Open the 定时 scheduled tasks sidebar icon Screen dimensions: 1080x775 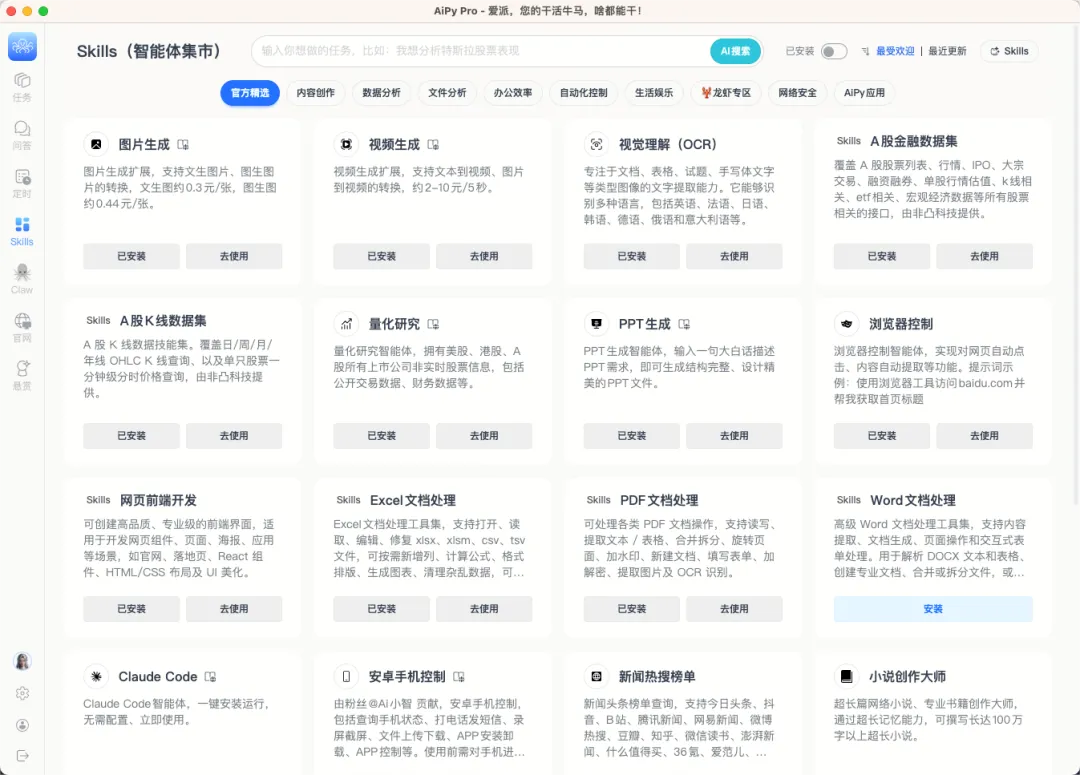pyautogui.click(x=22, y=184)
